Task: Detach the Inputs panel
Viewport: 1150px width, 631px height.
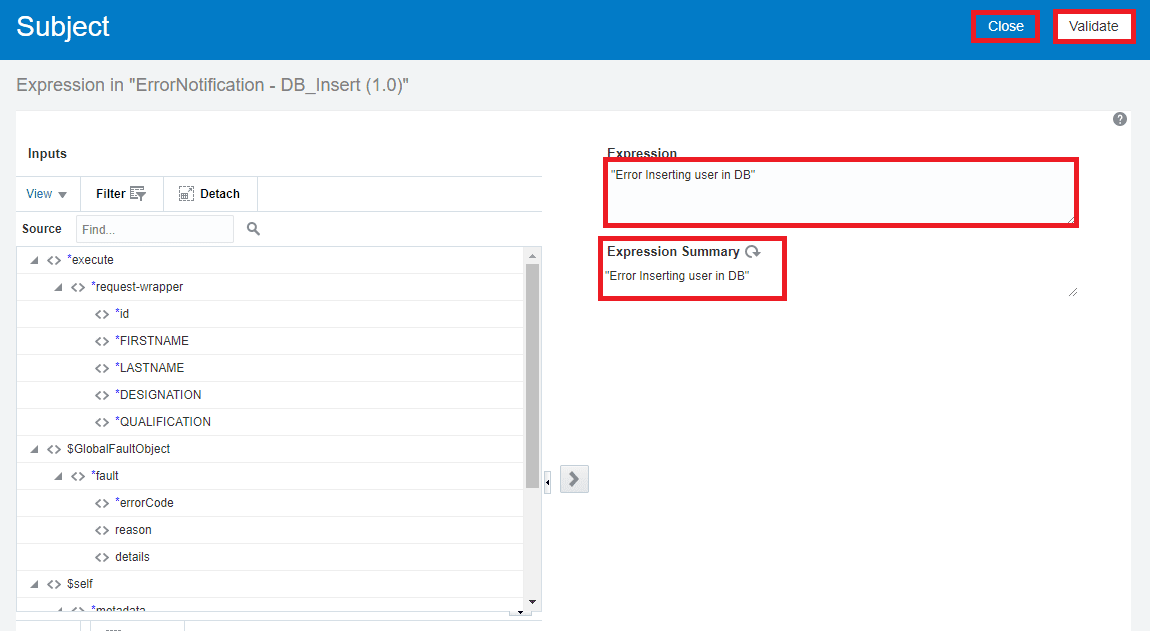Action: tap(210, 193)
